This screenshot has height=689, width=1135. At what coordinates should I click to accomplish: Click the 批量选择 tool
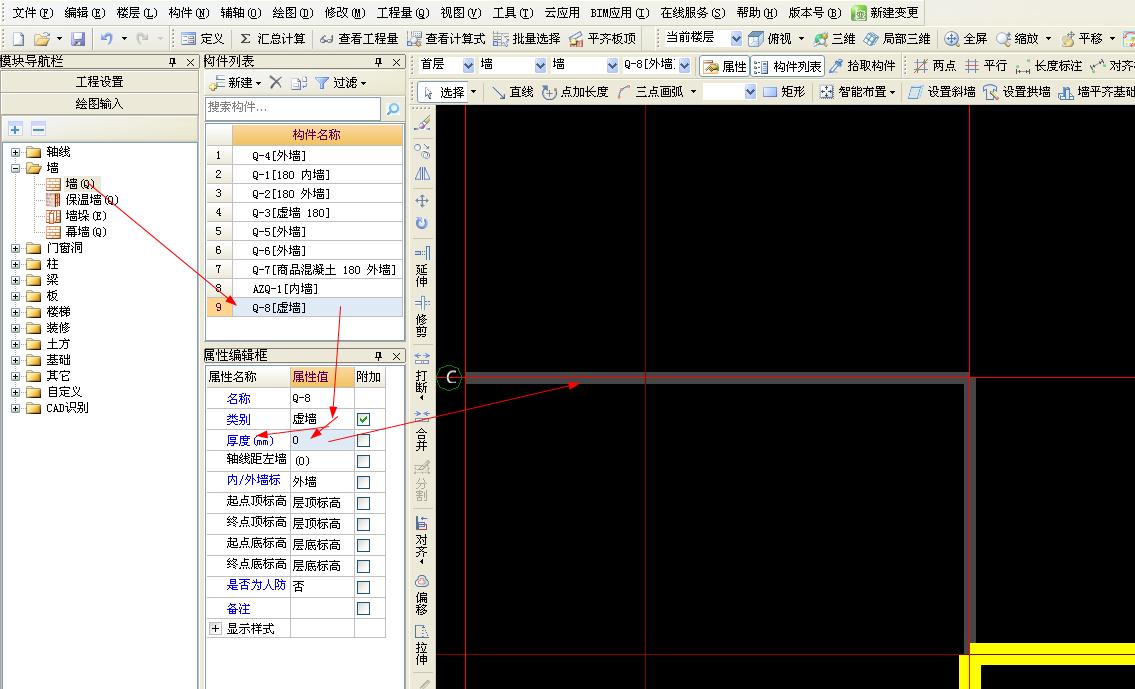click(x=527, y=38)
